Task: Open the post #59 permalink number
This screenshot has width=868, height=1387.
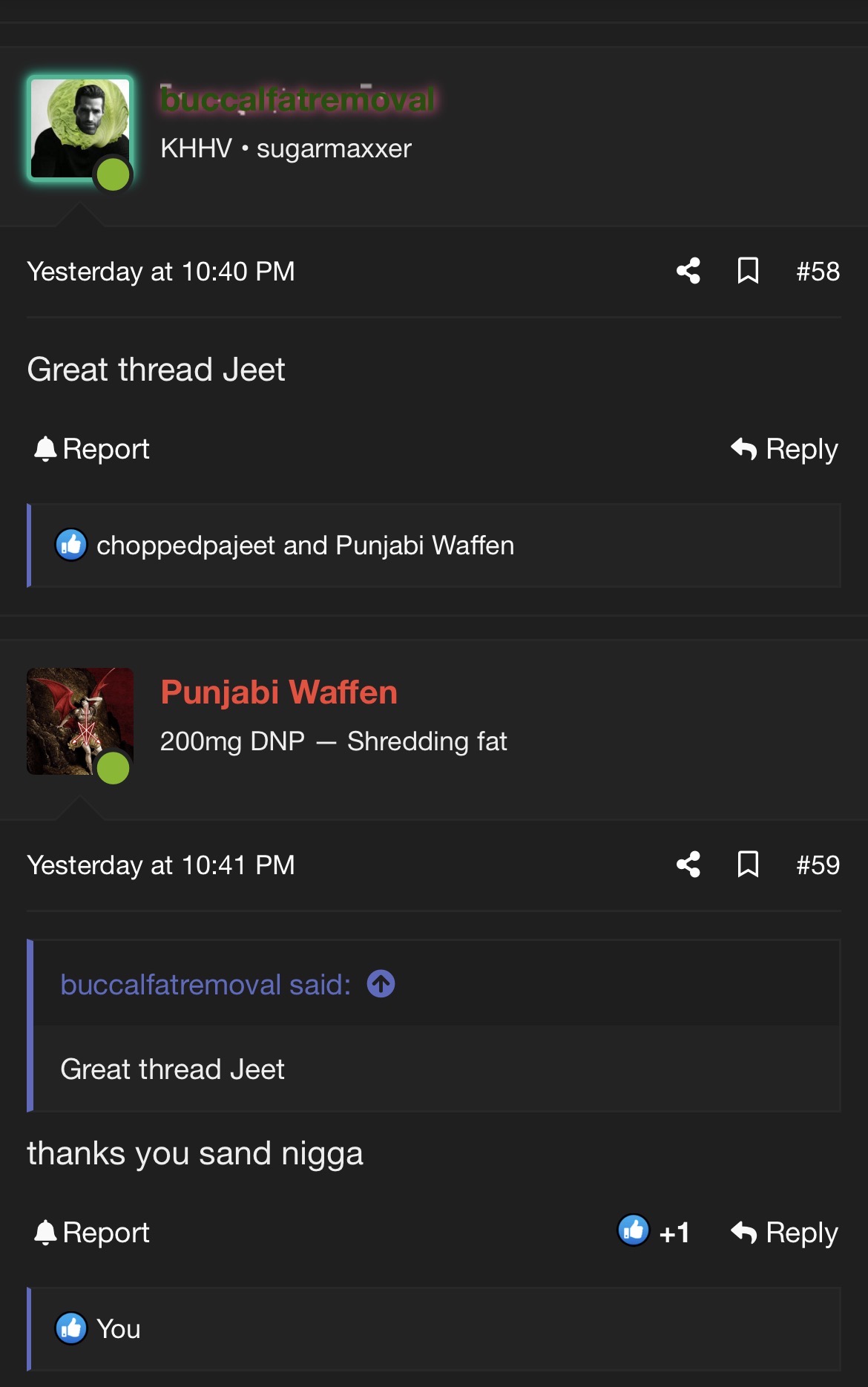Action: tap(818, 865)
